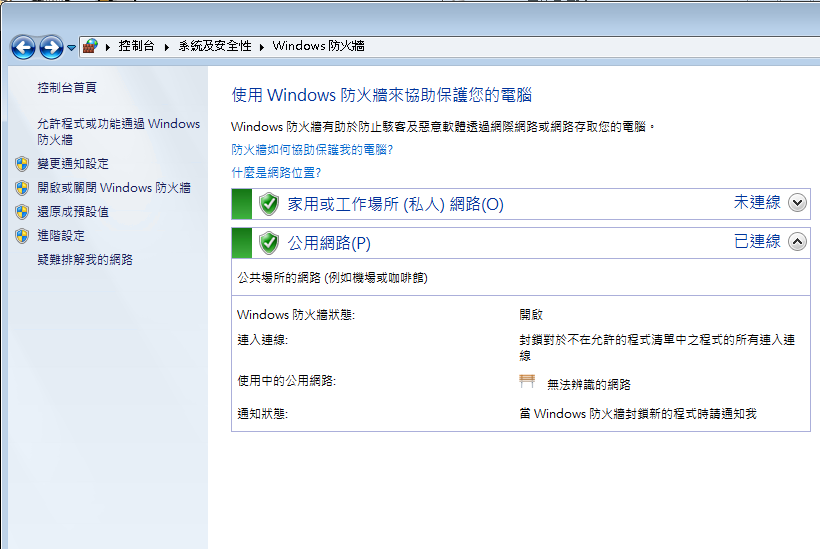Click 家用或工作場所 (私人) 網路(O) header
The image size is (820, 549).
pos(395,204)
